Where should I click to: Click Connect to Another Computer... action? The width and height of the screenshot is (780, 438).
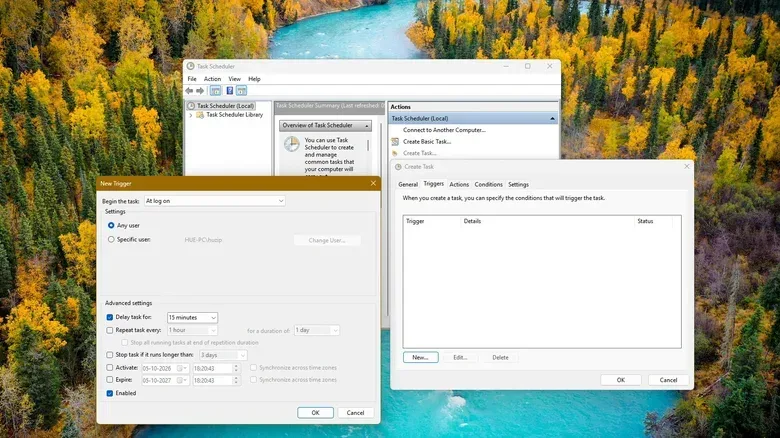(x=444, y=130)
